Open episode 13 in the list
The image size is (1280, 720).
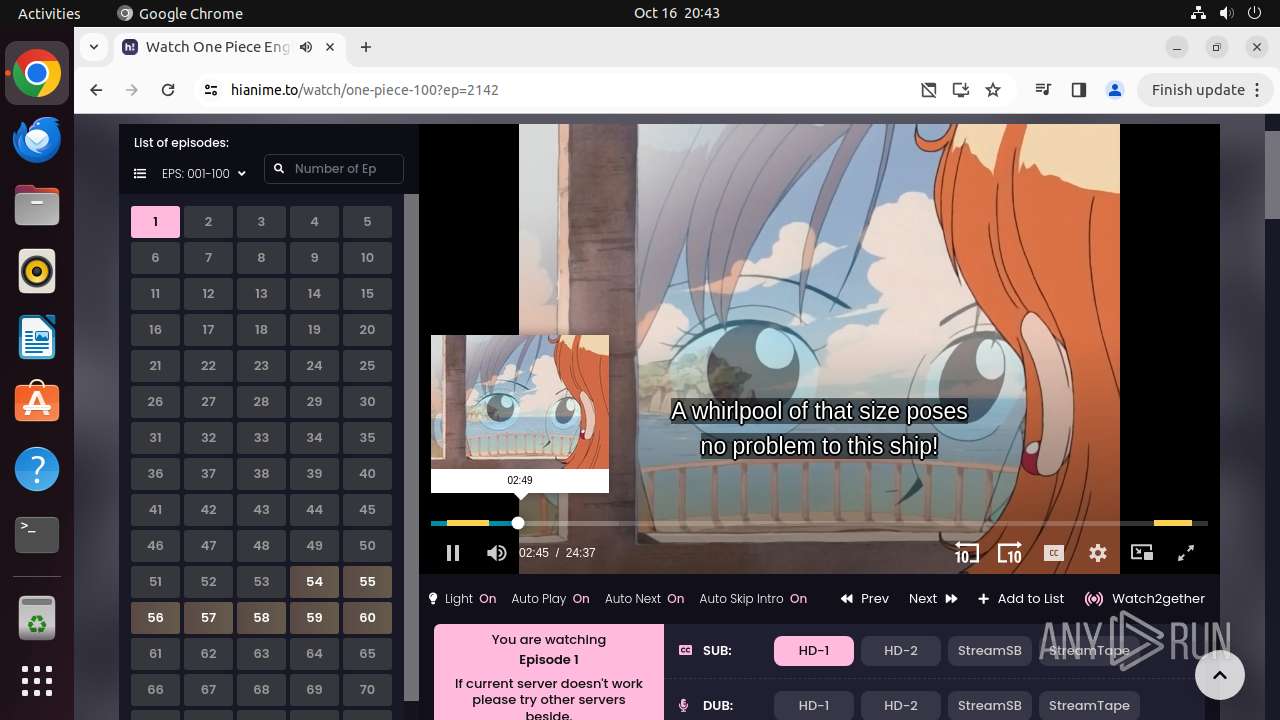(x=261, y=294)
